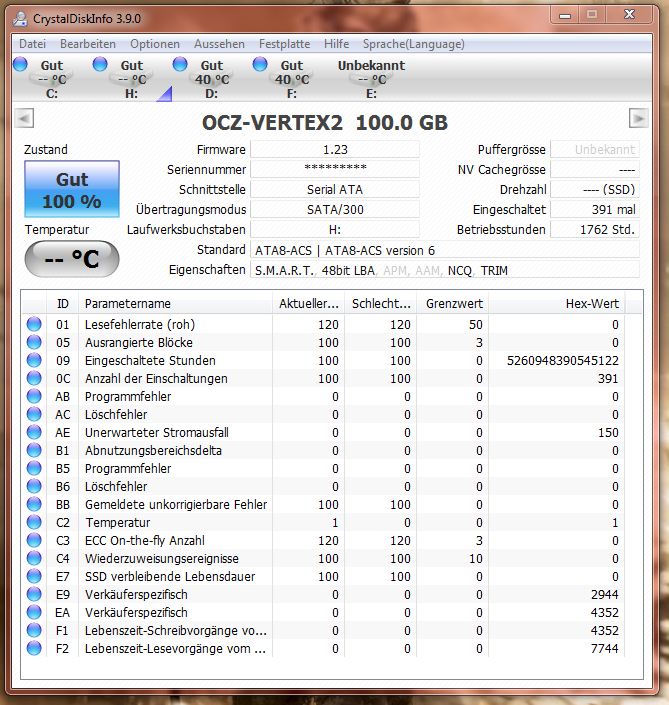The height and width of the screenshot is (705, 669).
Task: Click the Schlecht column header
Action: pyautogui.click(x=381, y=303)
